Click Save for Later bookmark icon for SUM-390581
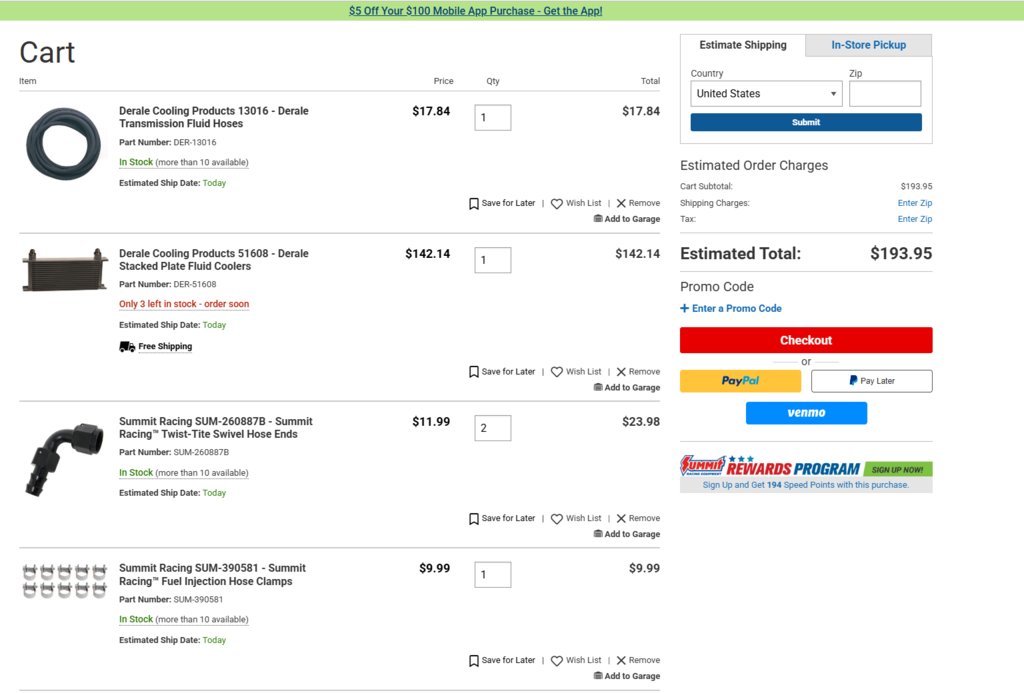Viewport: 1024px width, 693px height. [x=473, y=661]
